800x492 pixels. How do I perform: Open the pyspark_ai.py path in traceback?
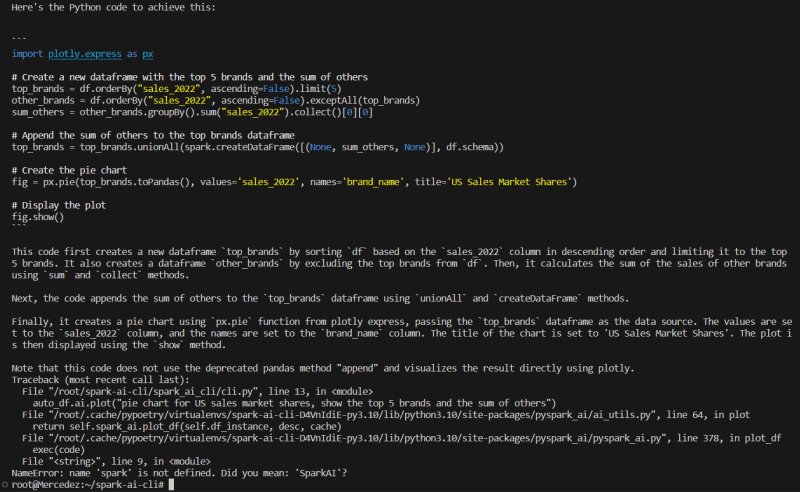pyautogui.click(x=358, y=438)
